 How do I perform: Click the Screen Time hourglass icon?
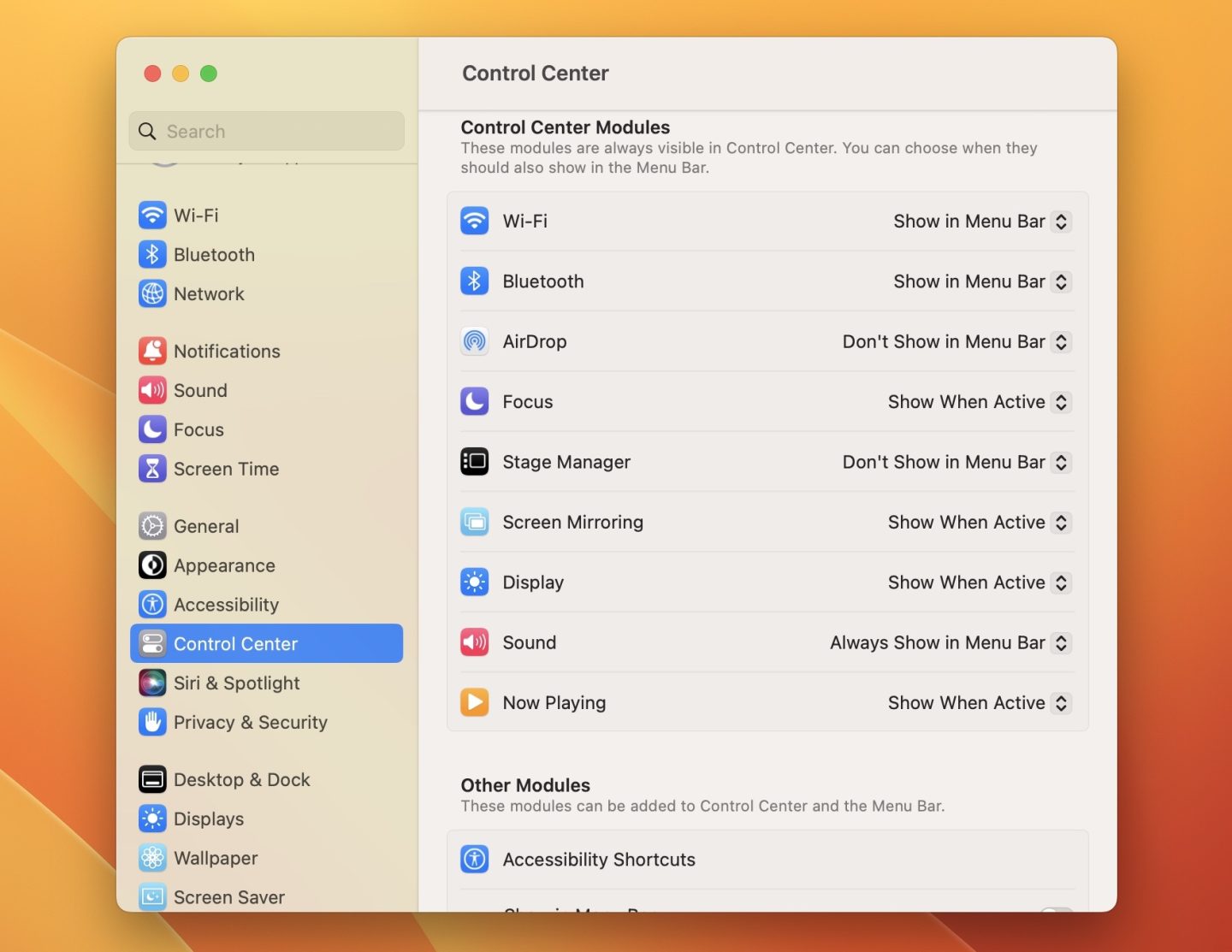(152, 469)
